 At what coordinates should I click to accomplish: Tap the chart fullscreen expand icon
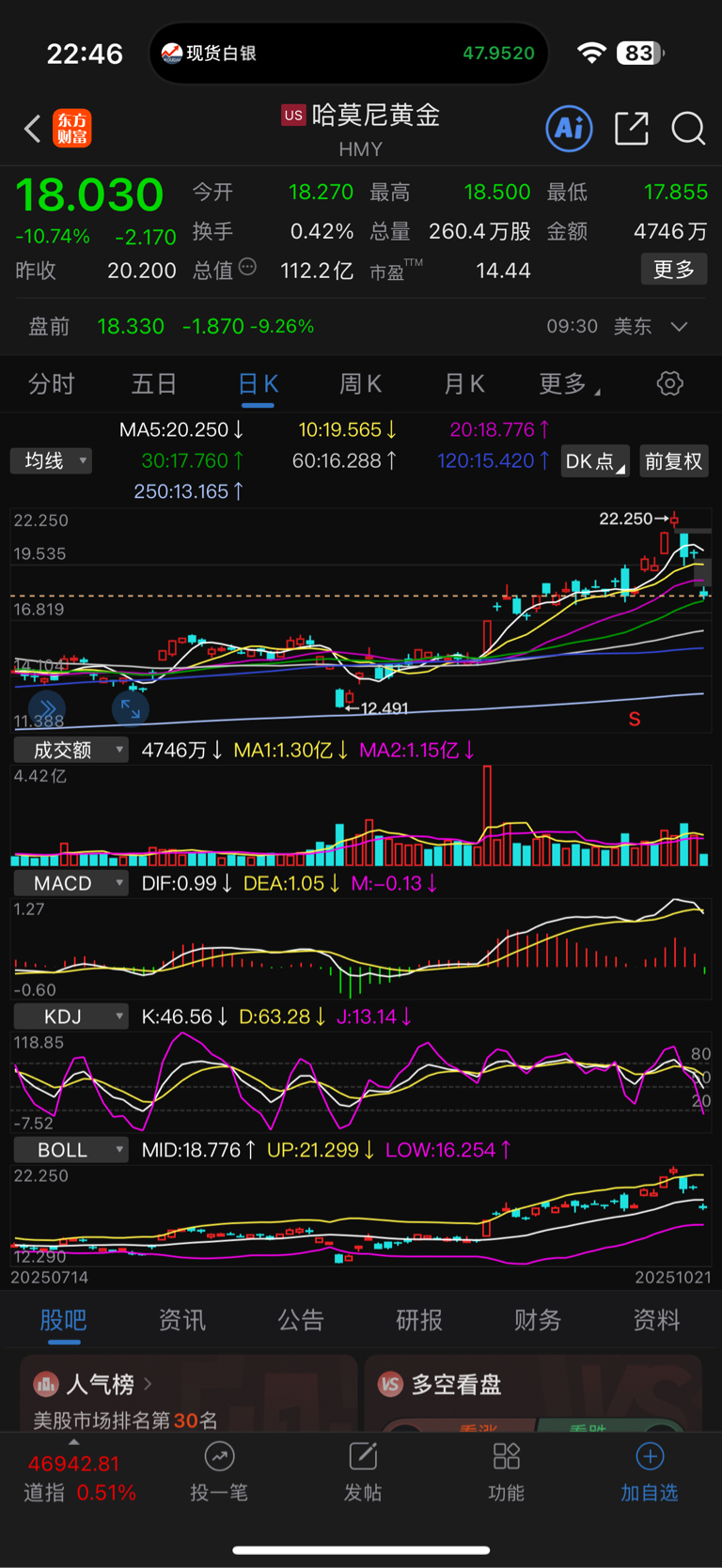[131, 709]
